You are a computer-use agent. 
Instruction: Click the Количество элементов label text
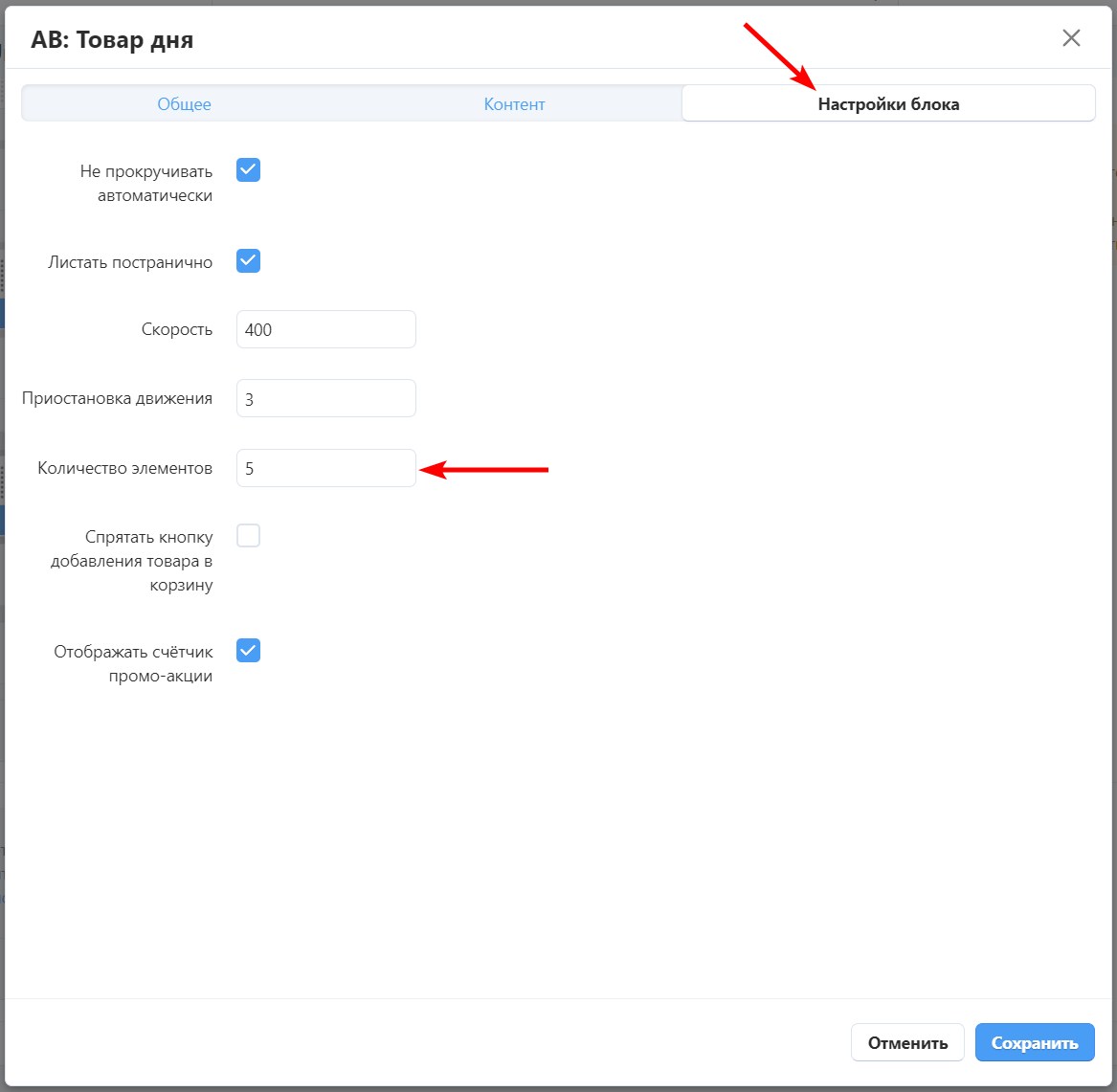coord(124,468)
